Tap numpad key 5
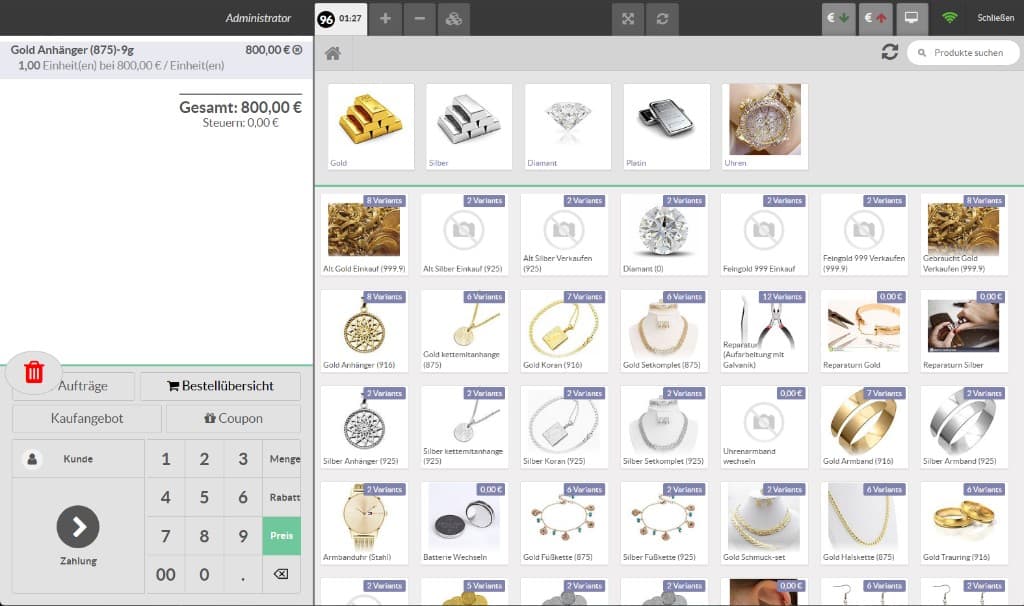This screenshot has height=606, width=1024. [x=204, y=497]
